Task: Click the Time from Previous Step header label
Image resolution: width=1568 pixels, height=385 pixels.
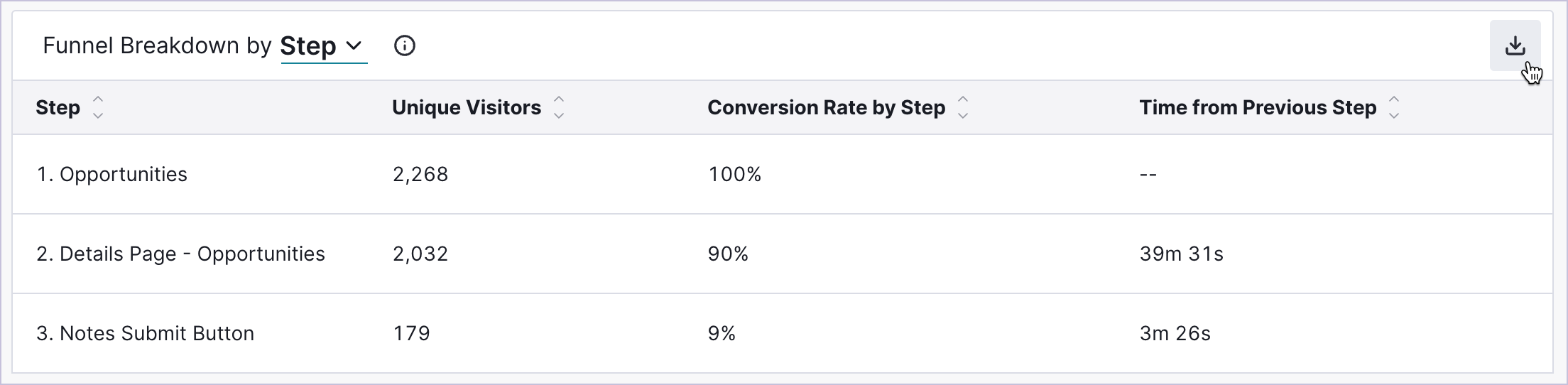Action: pyautogui.click(x=1258, y=107)
